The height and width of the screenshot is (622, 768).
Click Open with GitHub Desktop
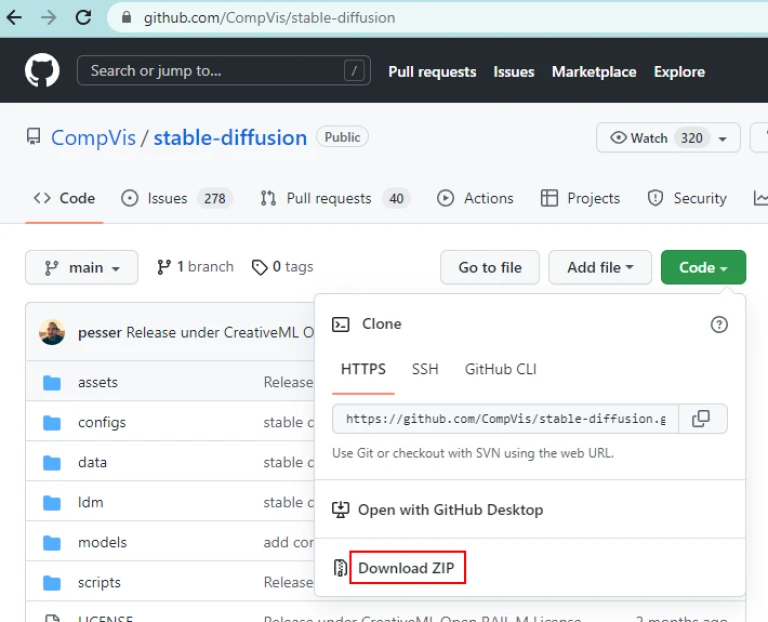[x=450, y=510]
